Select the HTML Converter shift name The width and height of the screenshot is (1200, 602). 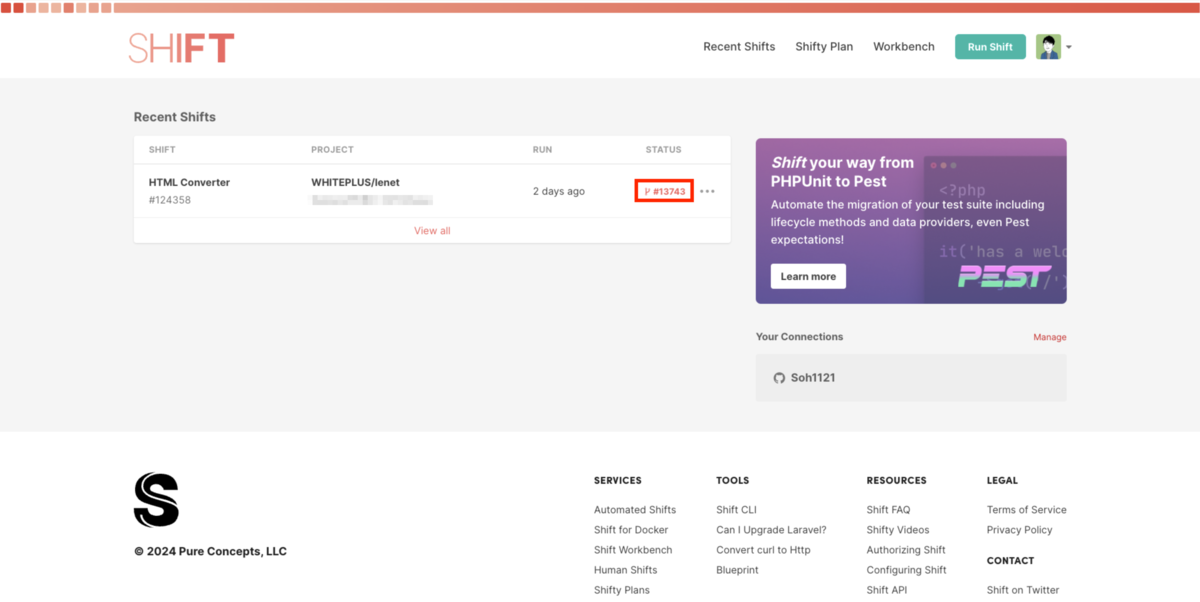(189, 183)
